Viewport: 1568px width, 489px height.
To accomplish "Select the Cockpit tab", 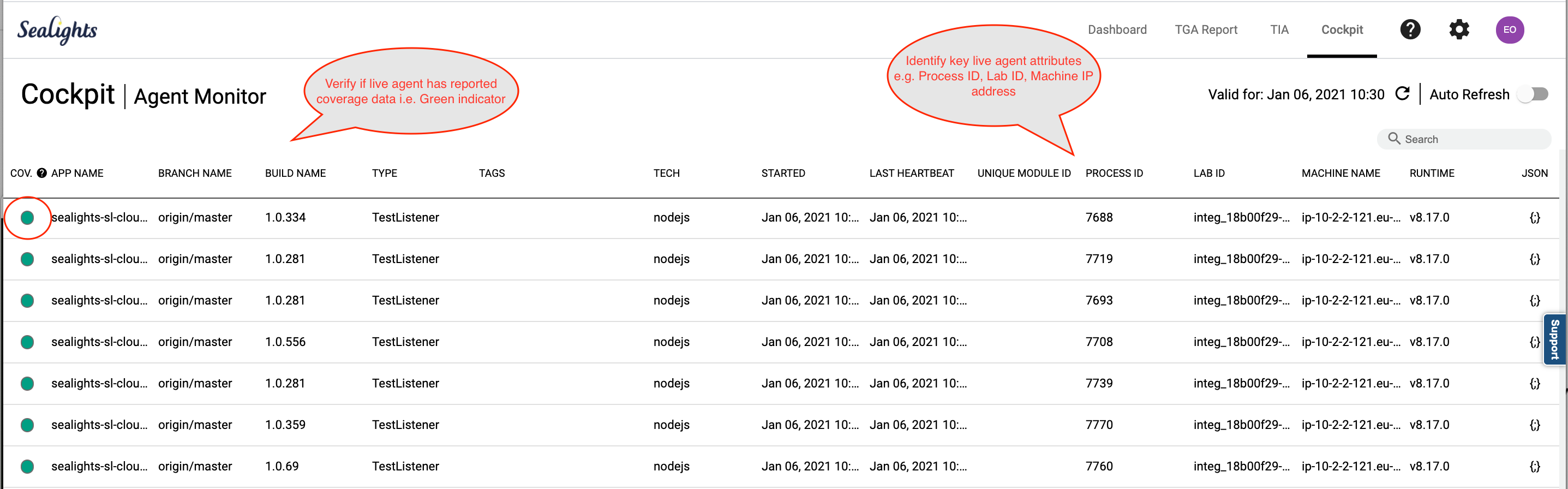I will pos(1342,30).
